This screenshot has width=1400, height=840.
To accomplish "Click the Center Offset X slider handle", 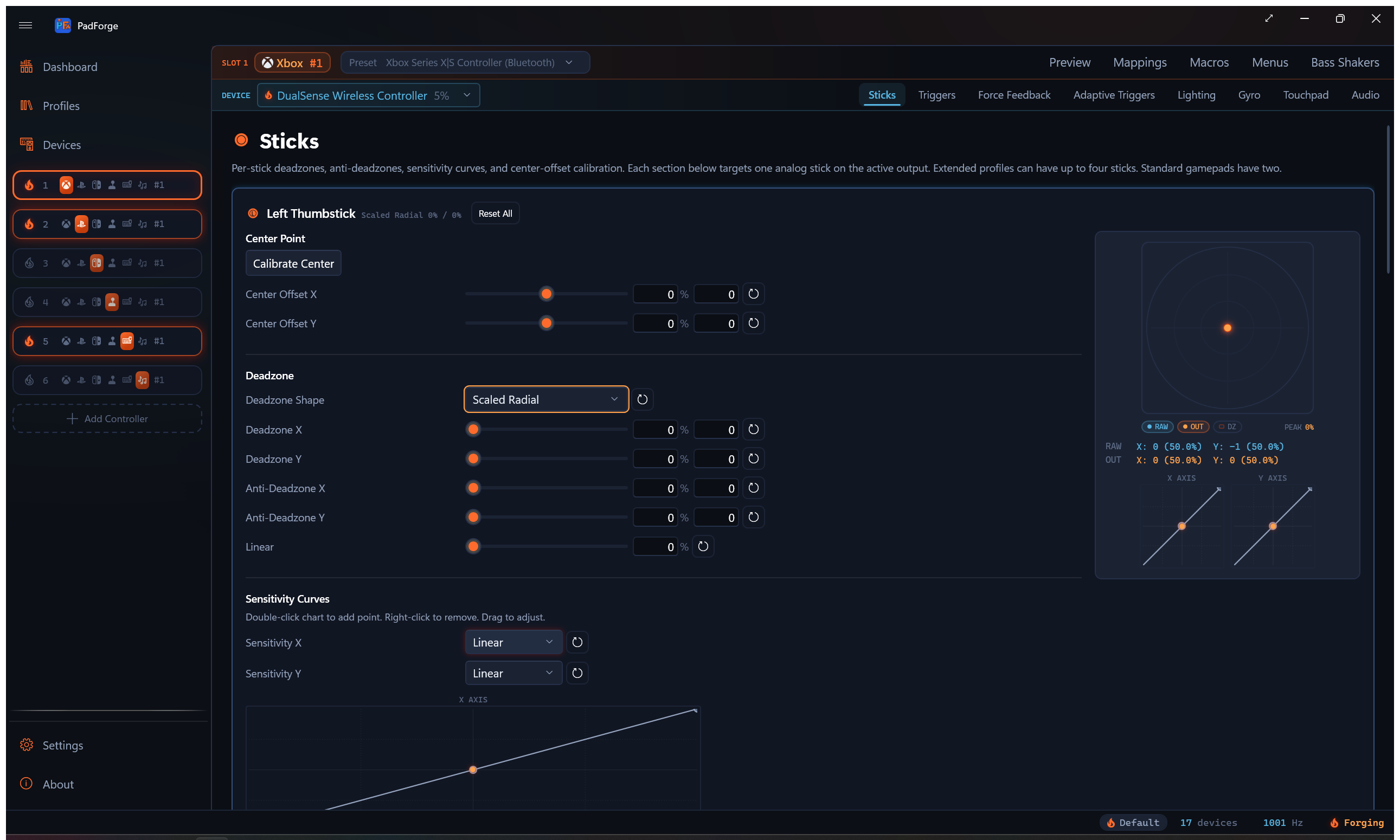I will [547, 294].
